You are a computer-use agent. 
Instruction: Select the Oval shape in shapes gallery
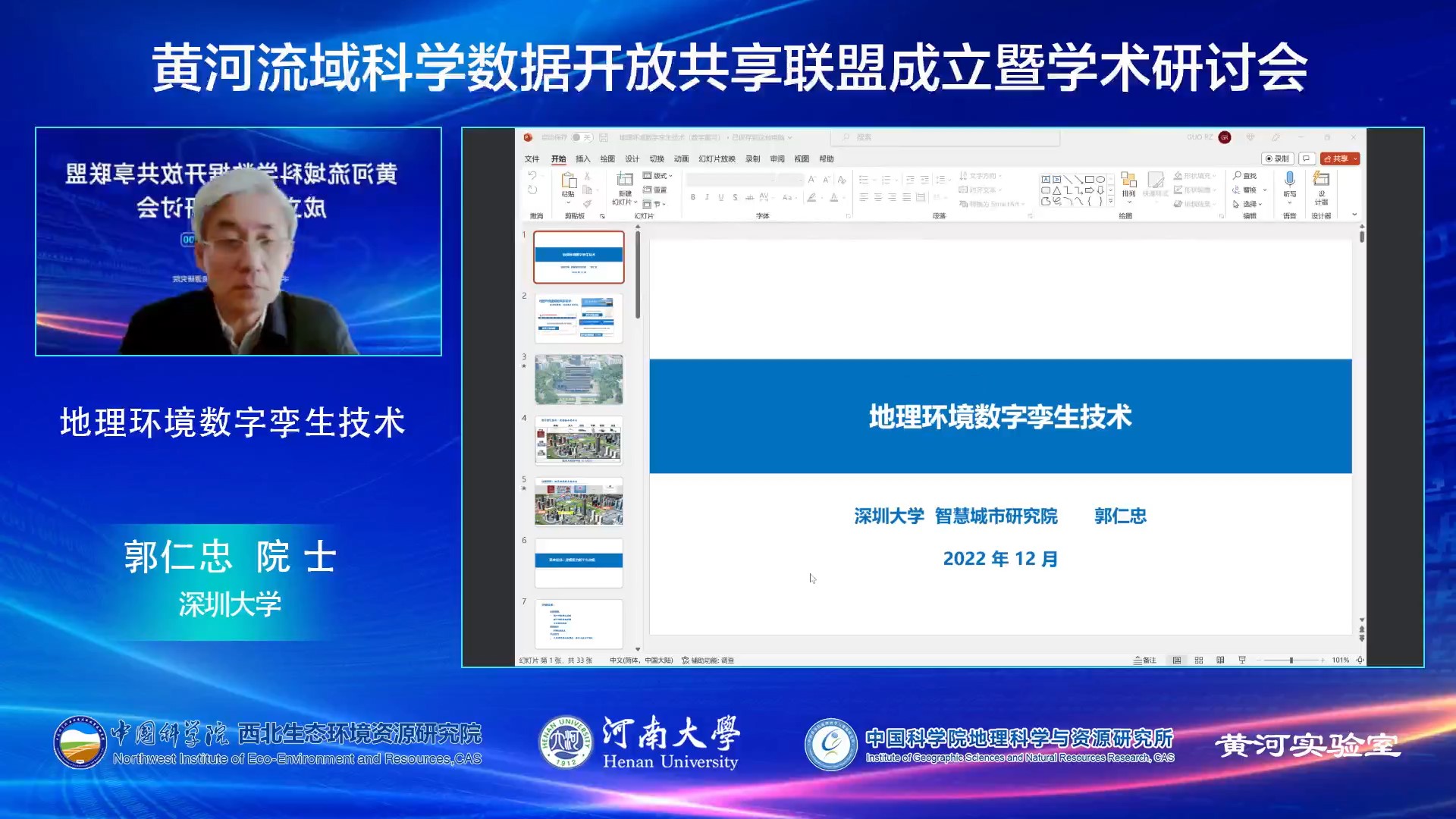[1100, 180]
